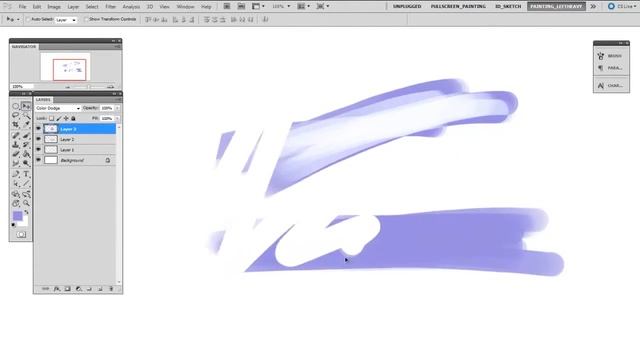Enable Show Transform Controls checkbox
Viewport: 640px width, 360px height.
point(86,19)
